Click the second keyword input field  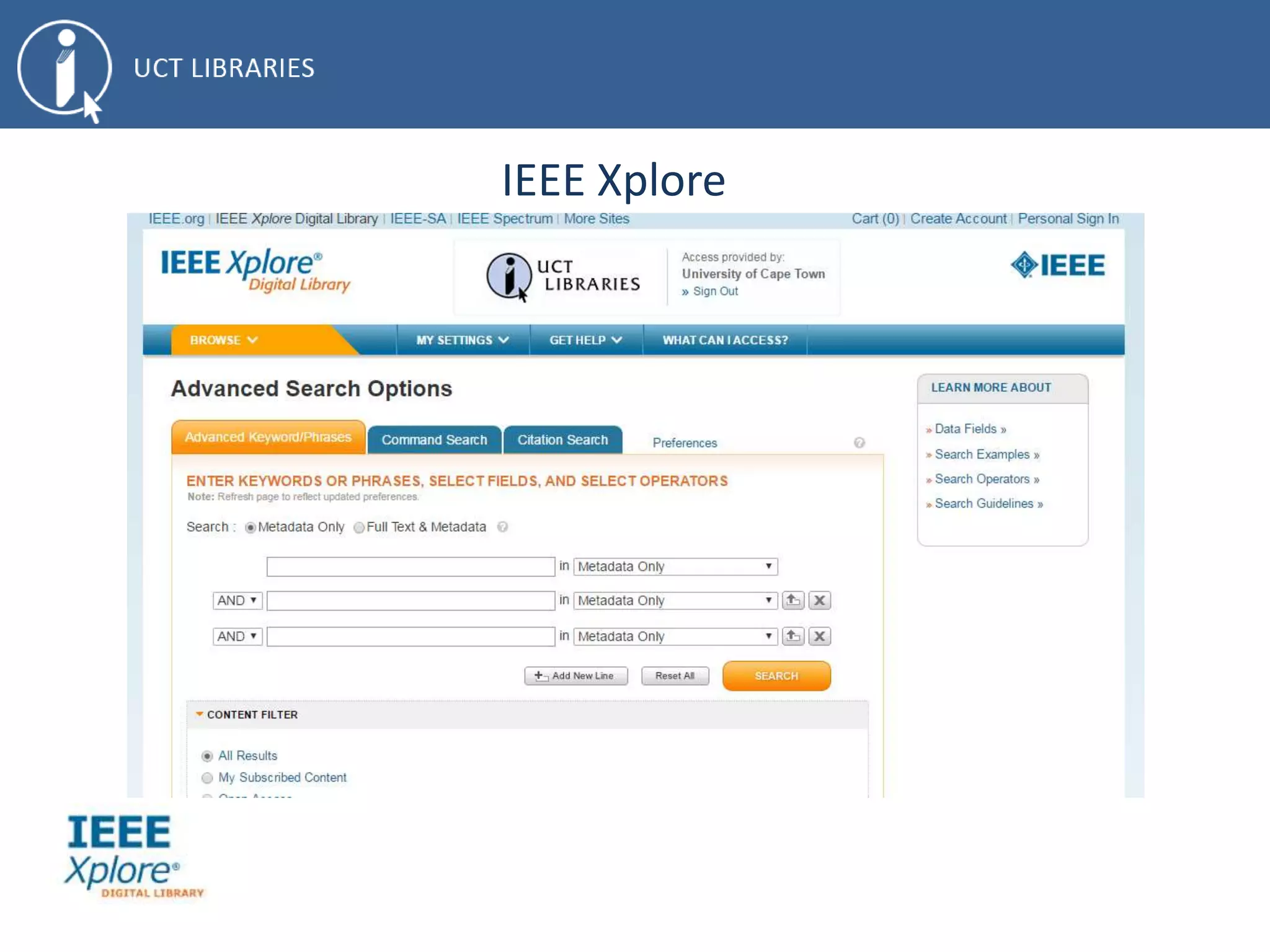click(x=411, y=601)
